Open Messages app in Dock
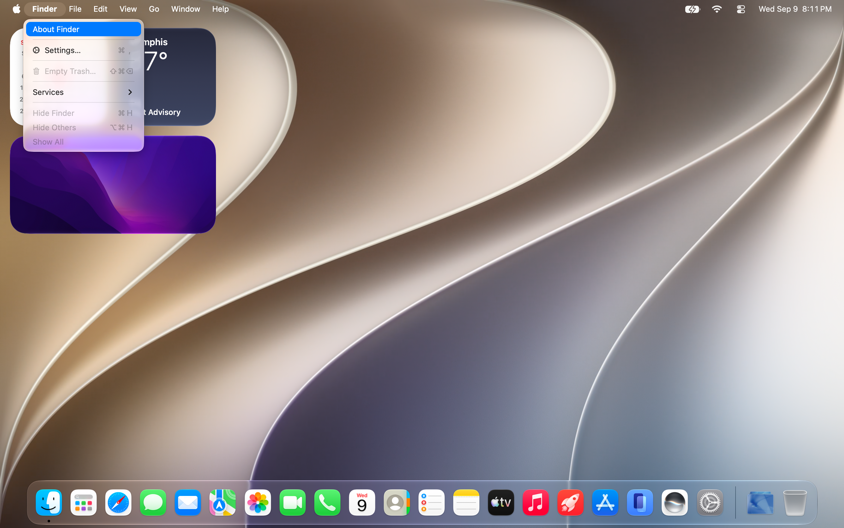 point(153,503)
